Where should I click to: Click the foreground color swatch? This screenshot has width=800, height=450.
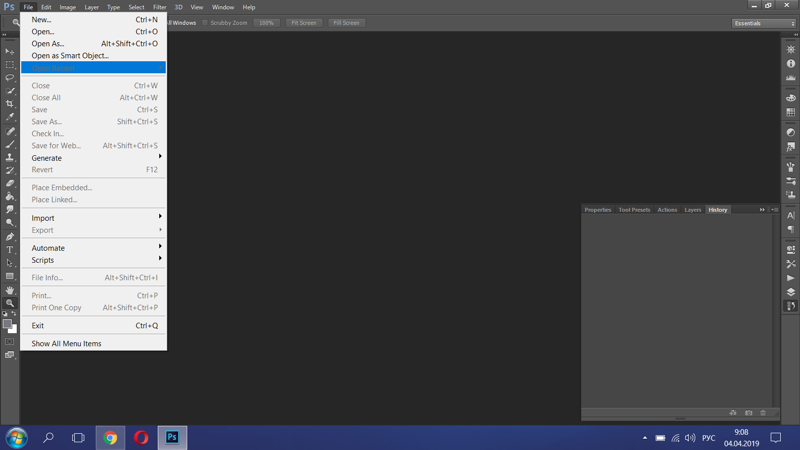[x=7, y=323]
